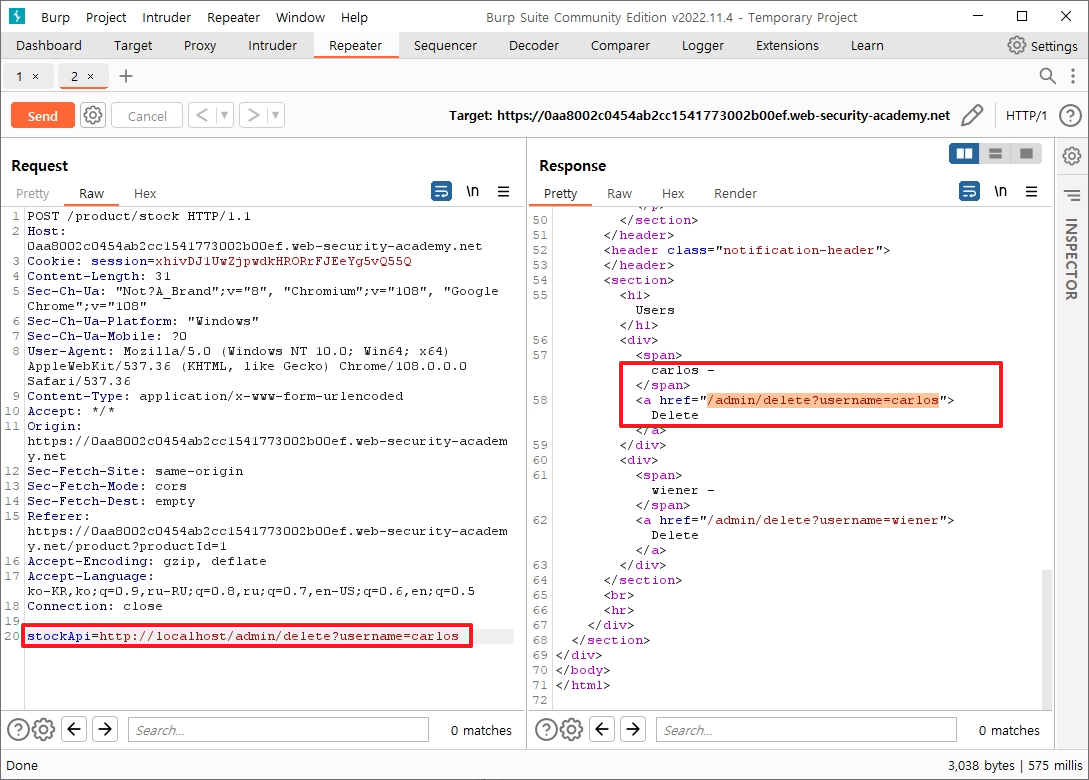This screenshot has width=1089, height=780.
Task: Click the Cookie session header line
Action: pyautogui.click(x=219, y=261)
